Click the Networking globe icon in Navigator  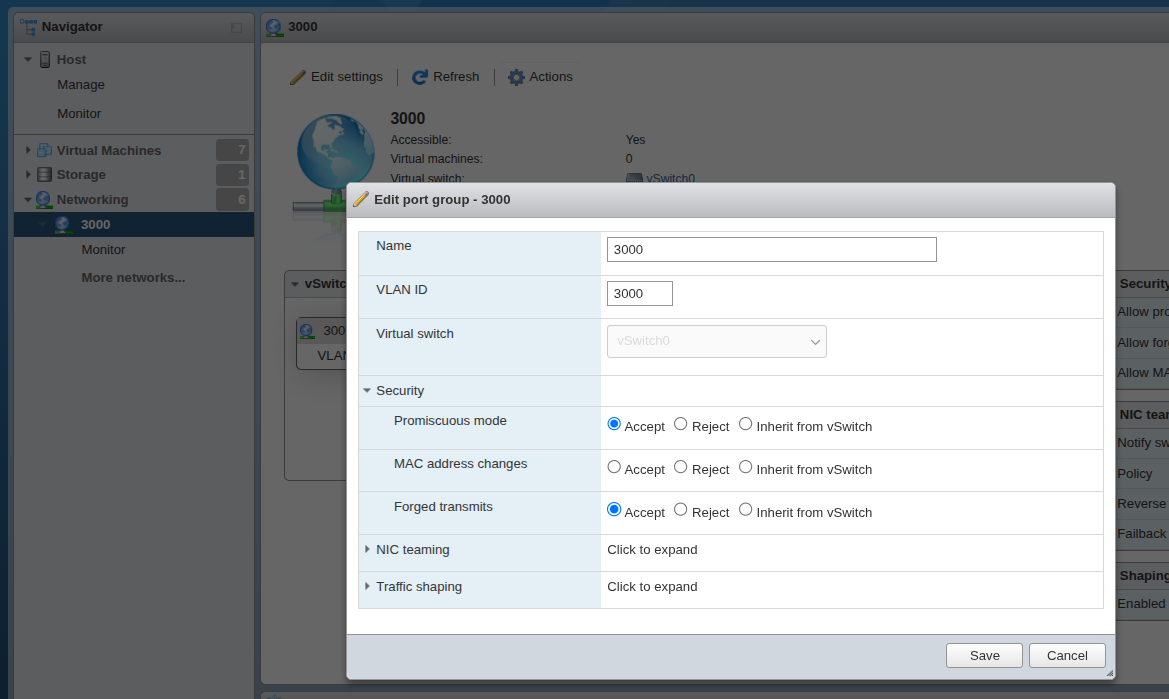pos(43,200)
